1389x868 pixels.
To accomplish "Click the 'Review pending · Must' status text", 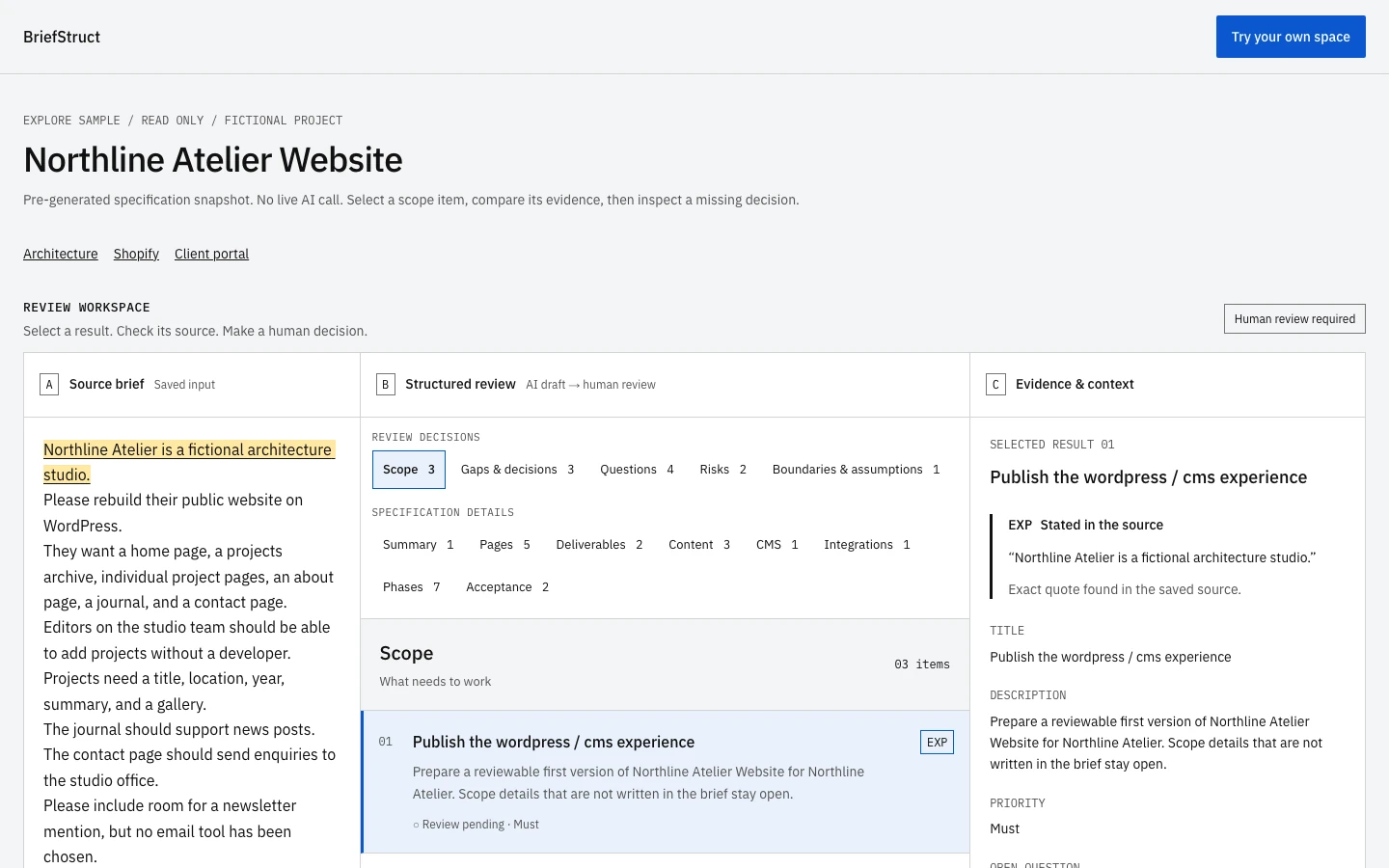I will click(476, 825).
